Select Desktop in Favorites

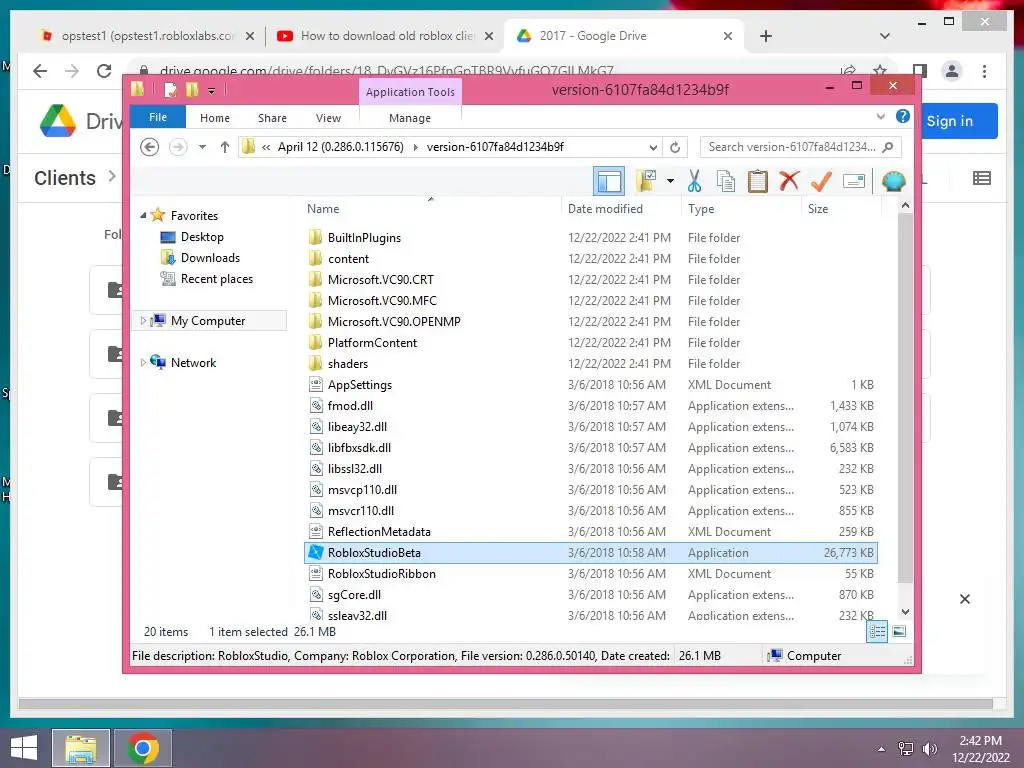click(202, 236)
